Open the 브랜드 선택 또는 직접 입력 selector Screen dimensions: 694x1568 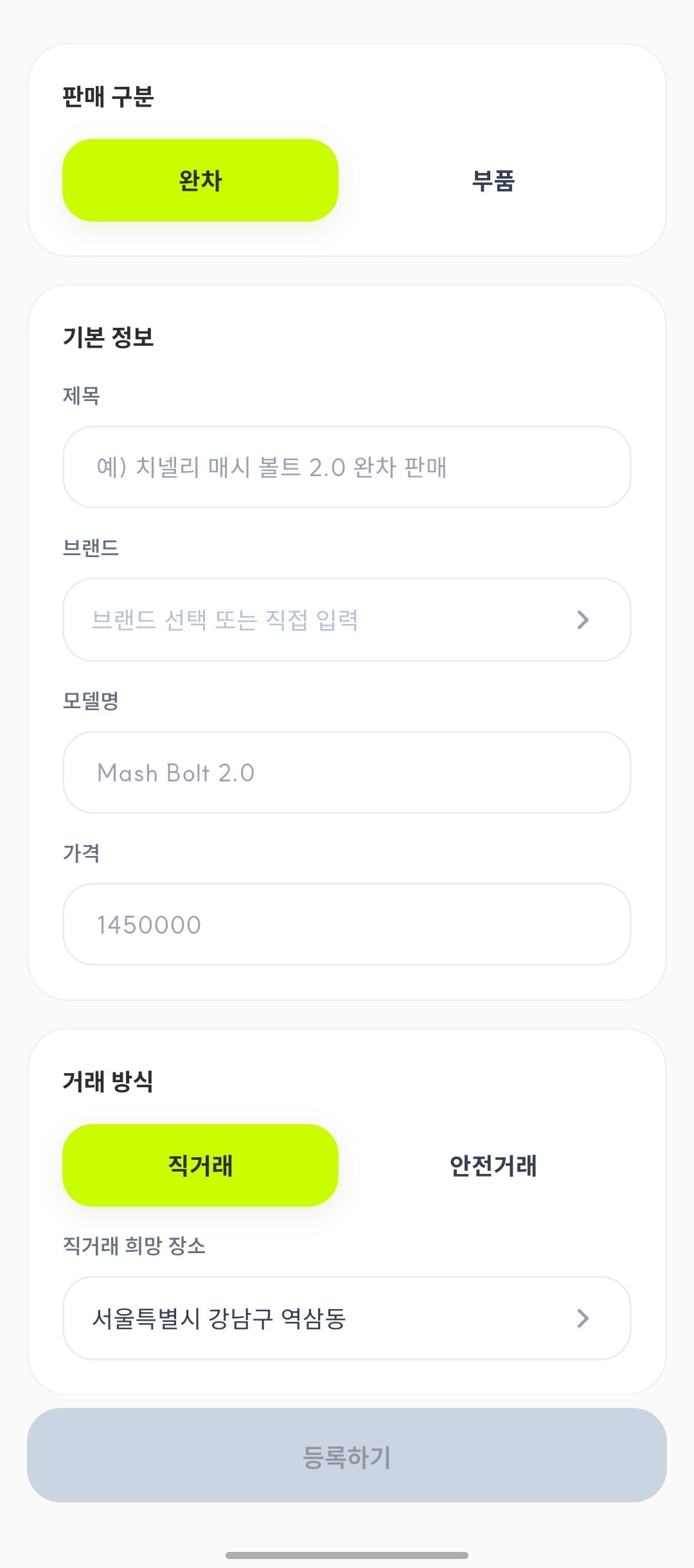pos(321,619)
